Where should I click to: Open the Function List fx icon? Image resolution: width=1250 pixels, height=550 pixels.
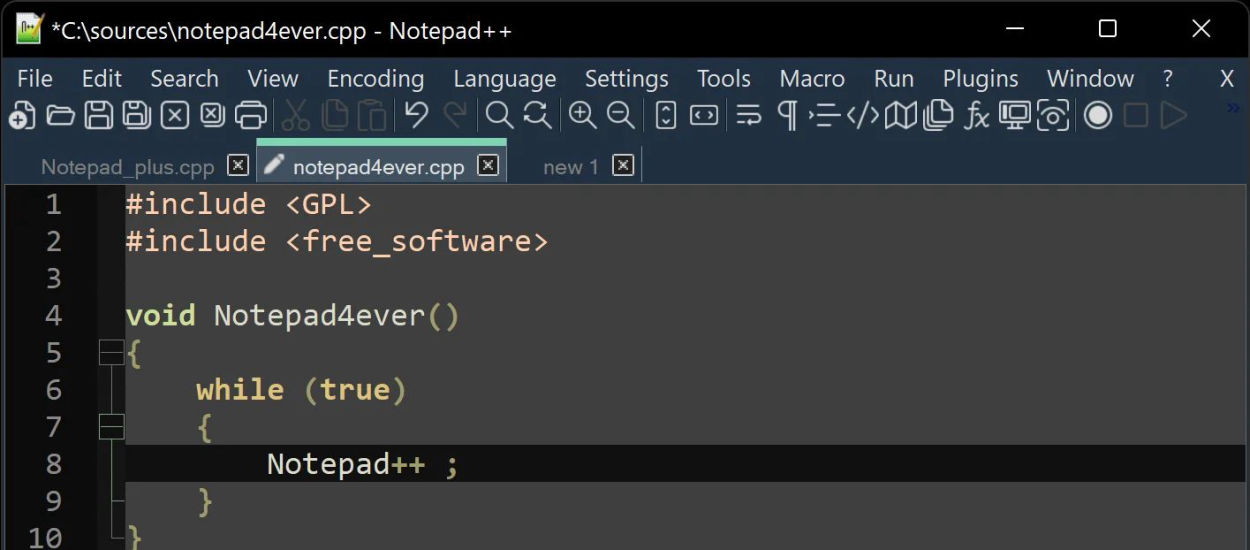coord(976,116)
